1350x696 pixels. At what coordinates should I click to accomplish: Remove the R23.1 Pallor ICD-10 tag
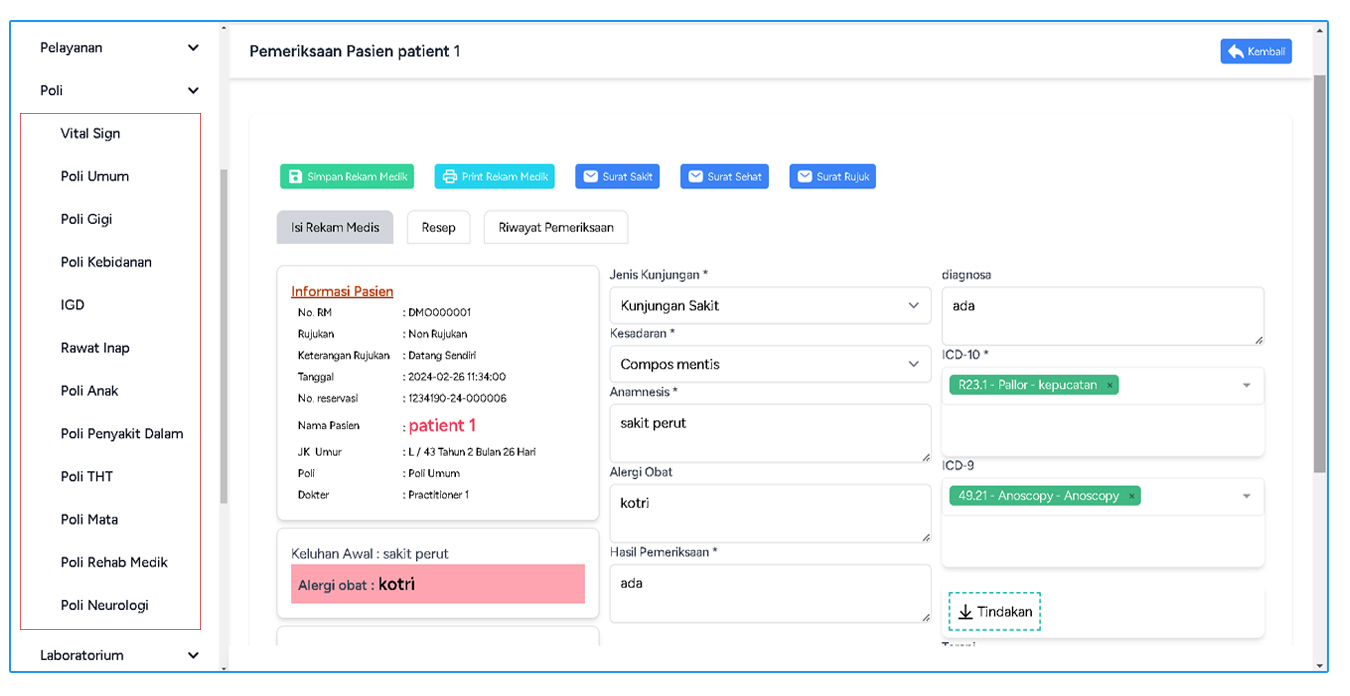1109,385
